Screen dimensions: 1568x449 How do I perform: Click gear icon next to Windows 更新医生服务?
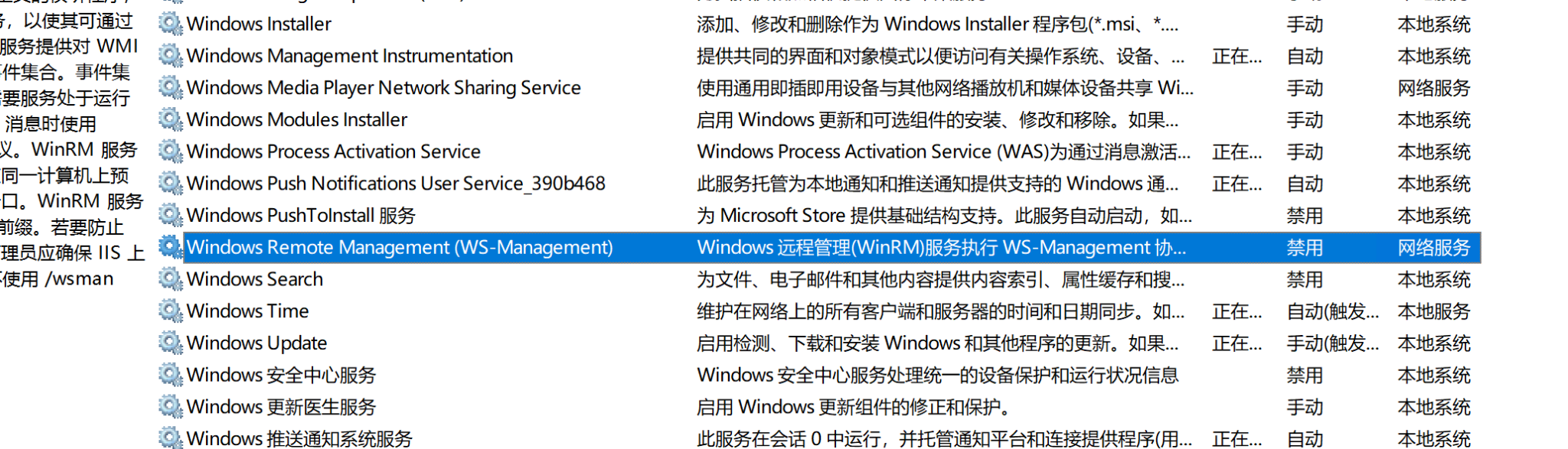pos(170,407)
